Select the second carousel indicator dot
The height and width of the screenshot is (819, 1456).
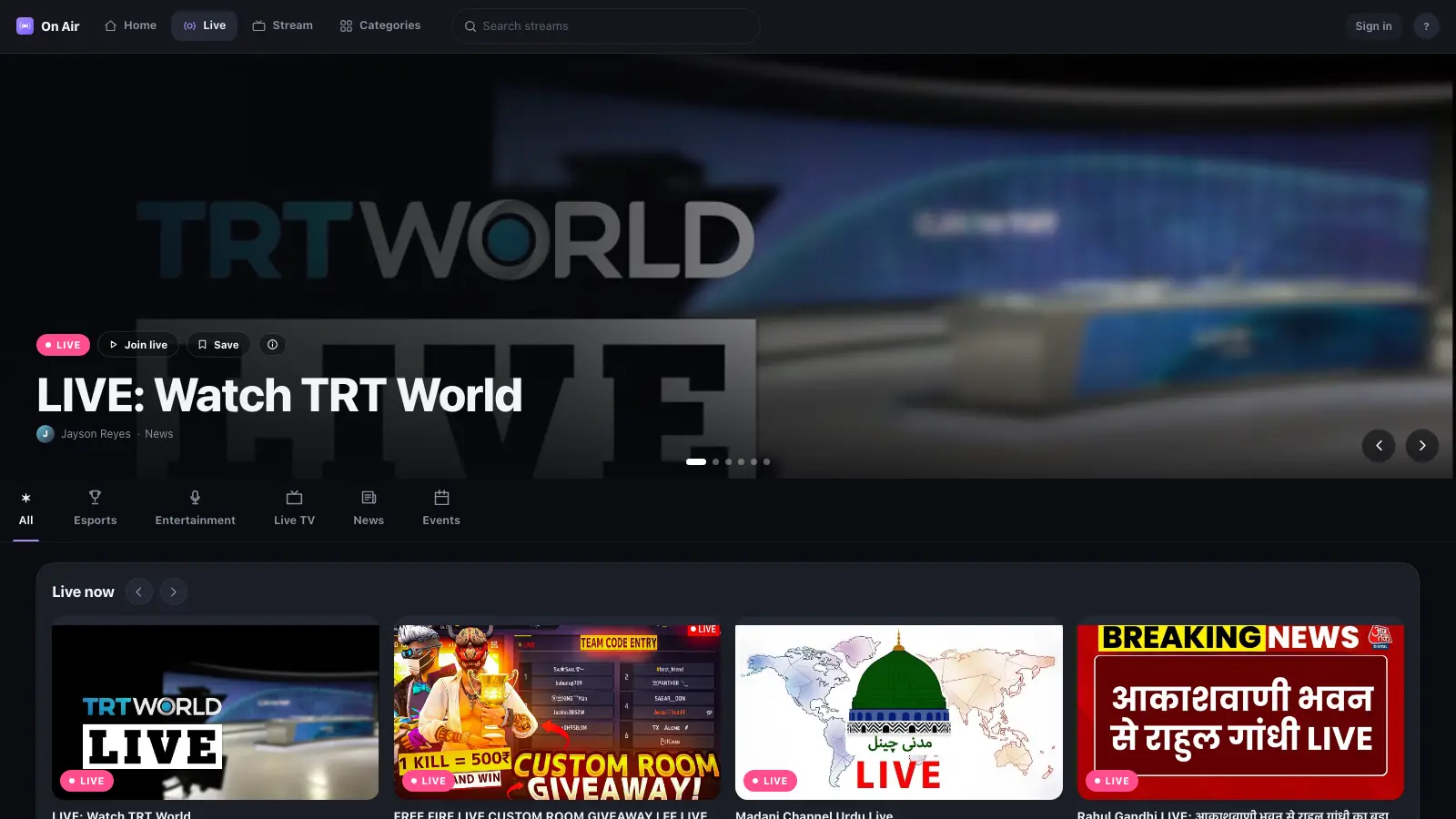715,462
